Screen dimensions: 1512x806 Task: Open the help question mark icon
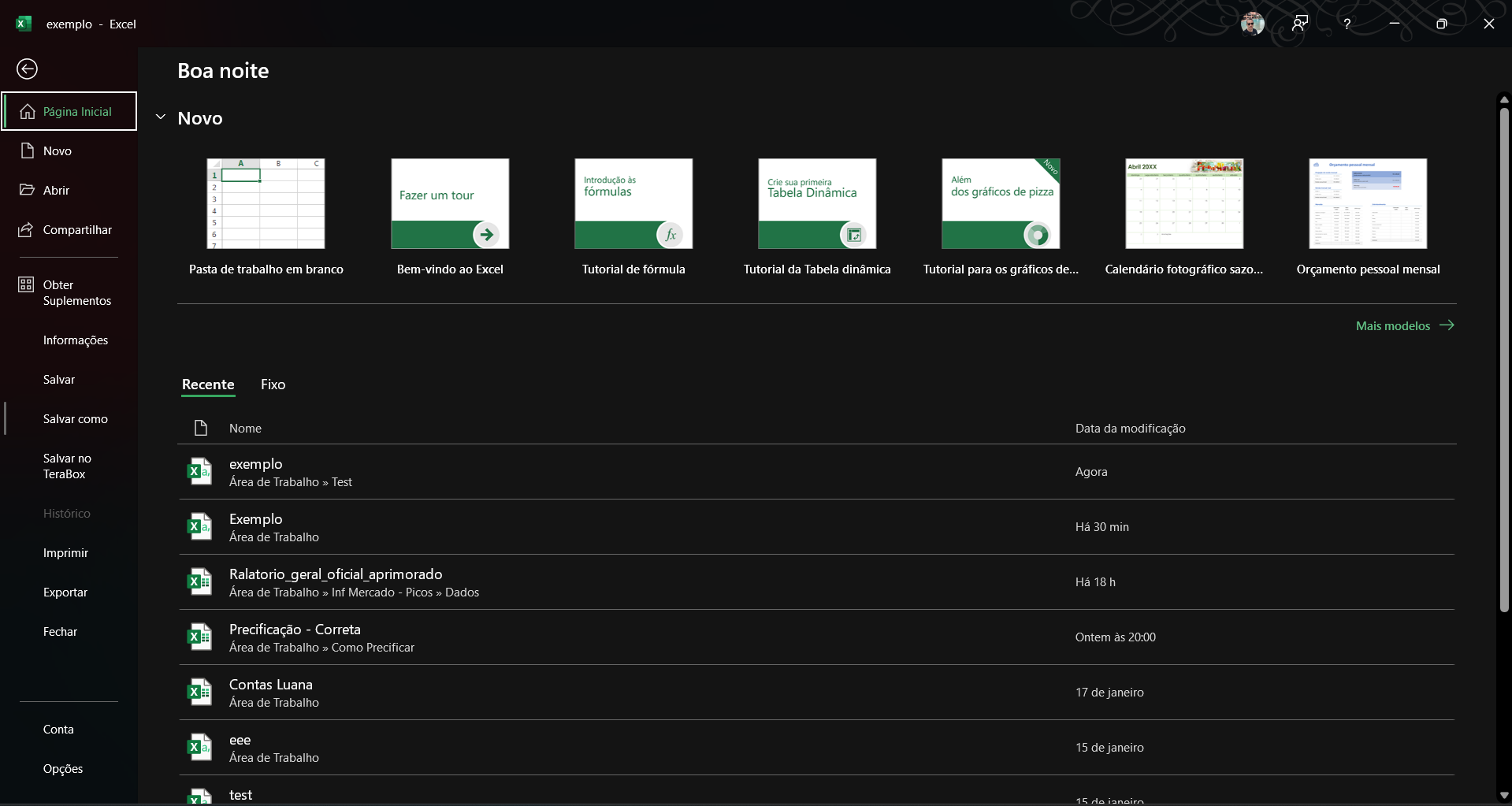(x=1347, y=24)
